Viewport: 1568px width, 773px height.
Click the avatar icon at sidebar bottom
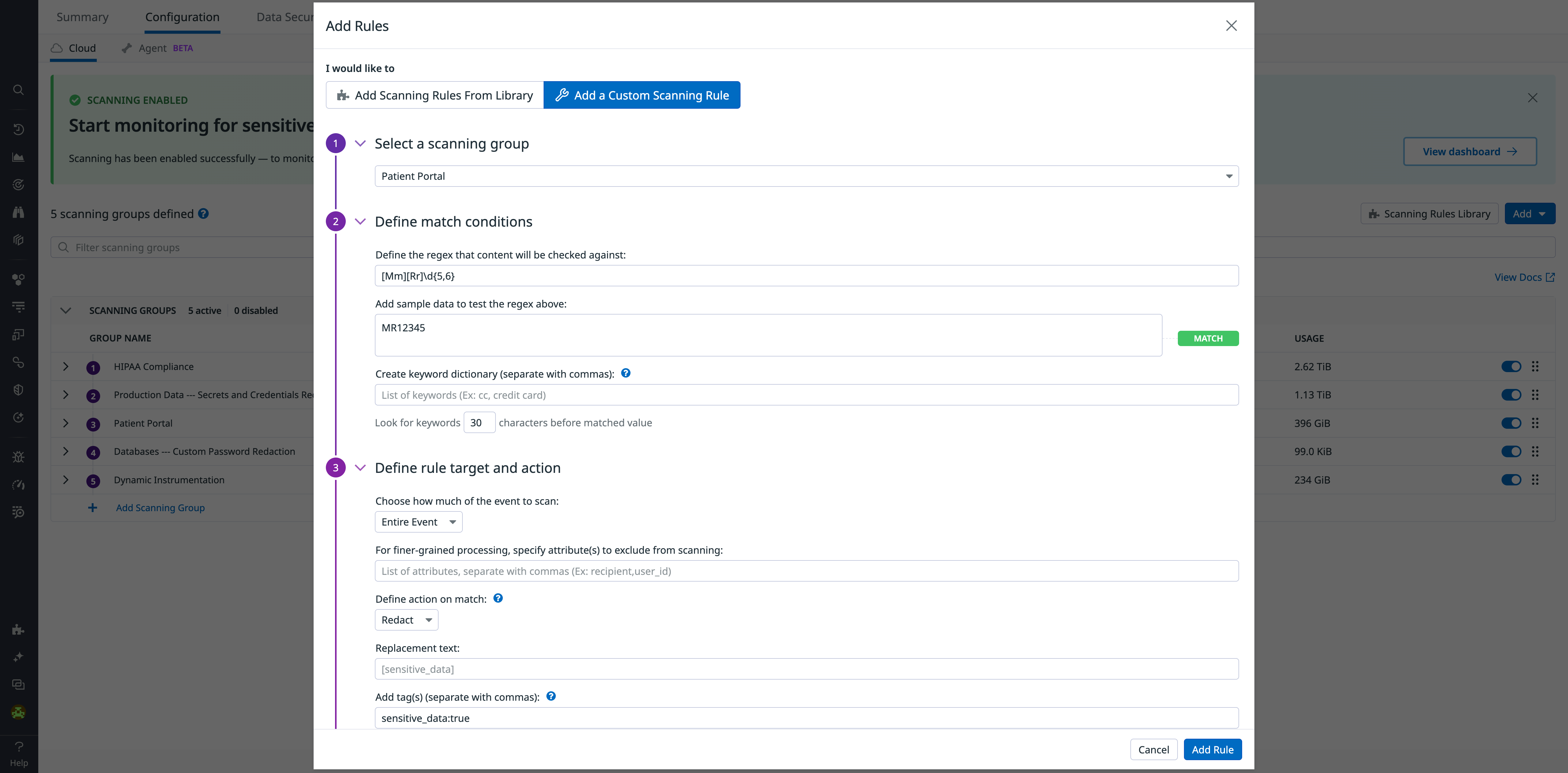point(18,712)
